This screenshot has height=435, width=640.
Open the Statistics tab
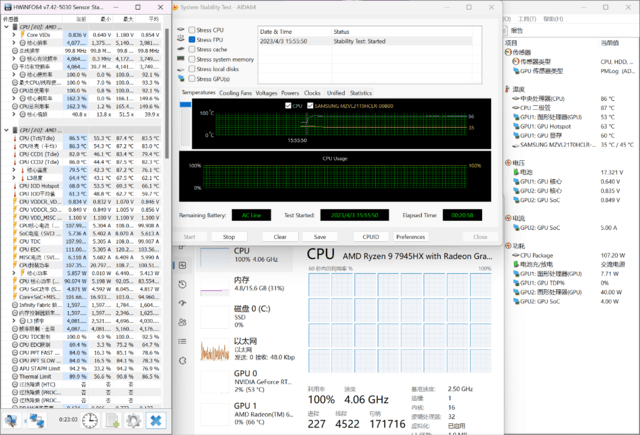point(360,92)
